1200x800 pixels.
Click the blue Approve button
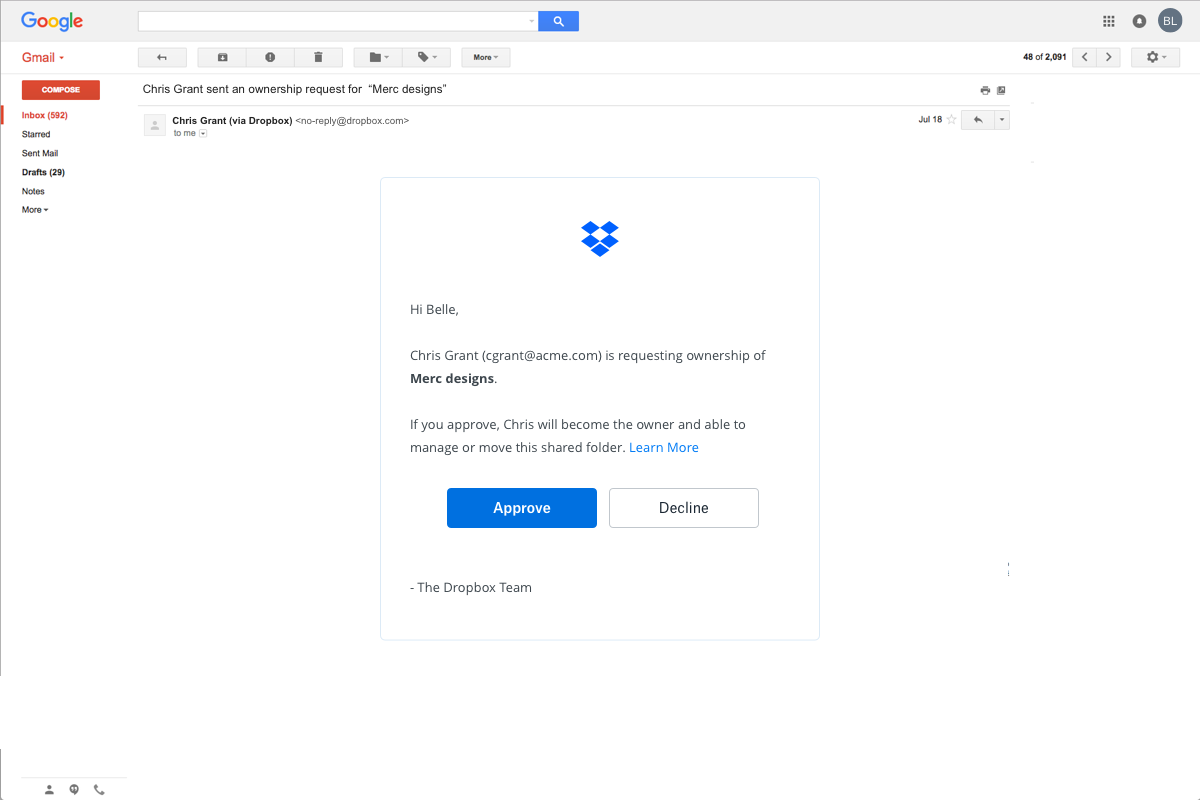(x=522, y=508)
